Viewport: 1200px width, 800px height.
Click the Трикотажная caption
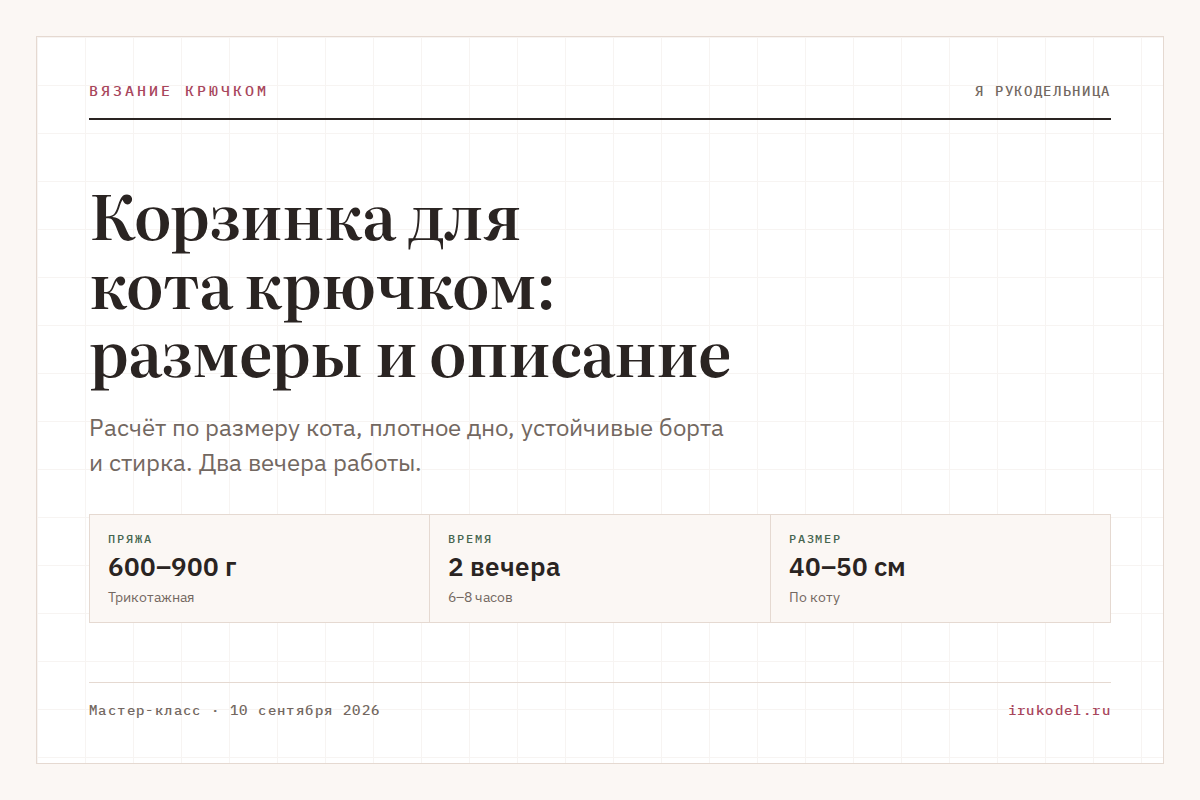[x=151, y=598]
